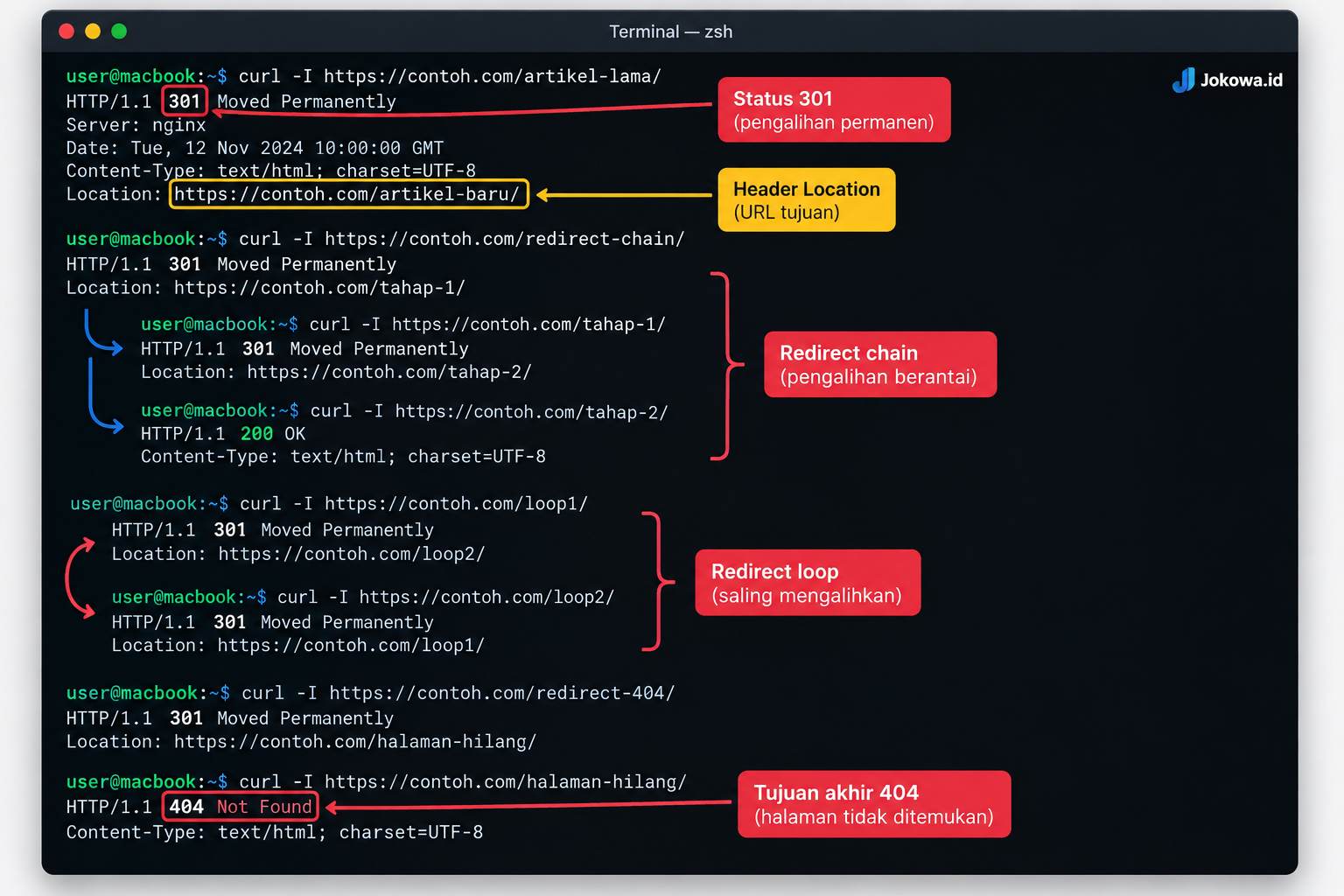Close the Terminal window with the red button
Screen dimensions: 1344x896
point(66,31)
